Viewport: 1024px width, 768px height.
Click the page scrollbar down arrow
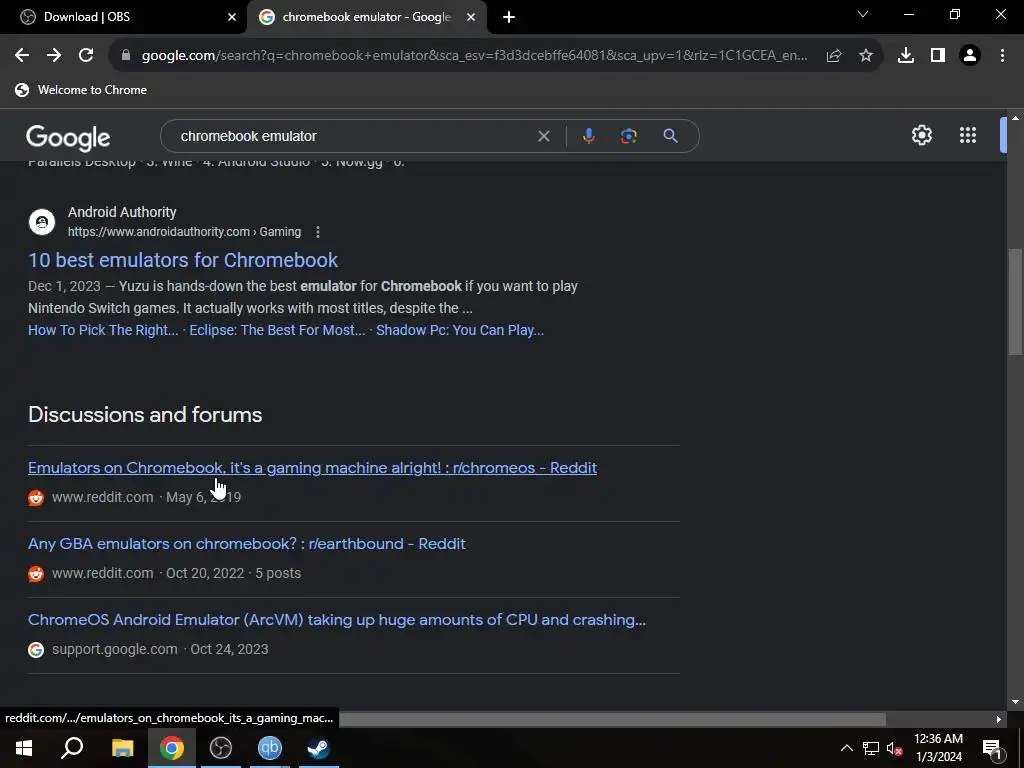pos(1015,702)
